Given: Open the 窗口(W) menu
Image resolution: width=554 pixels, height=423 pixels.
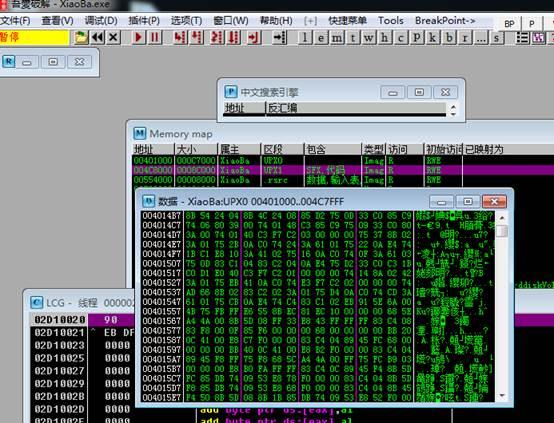Looking at the screenshot, I should tap(231, 21).
